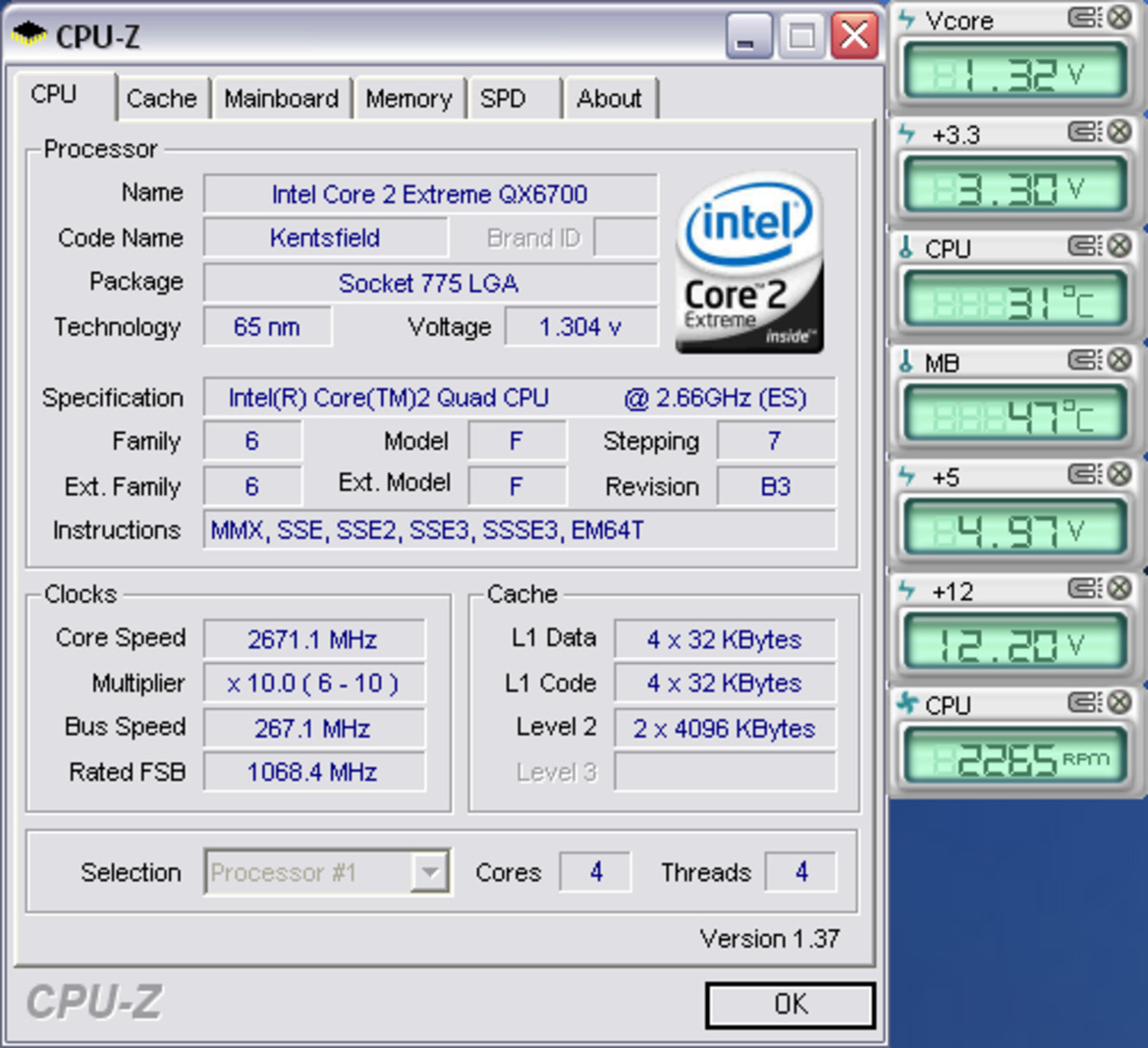Click the lightning icon beside Vcore

pyautogui.click(x=906, y=19)
